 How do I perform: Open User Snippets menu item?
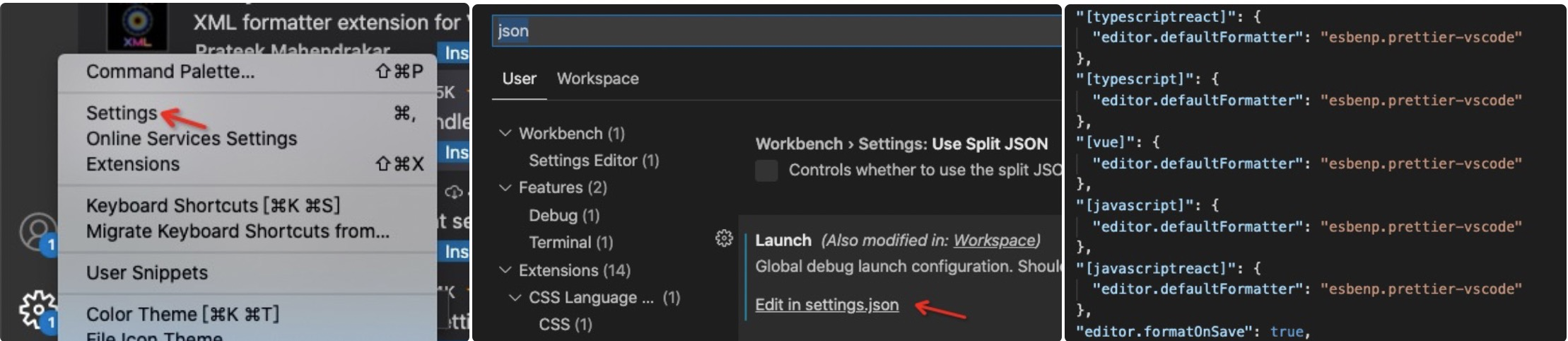(147, 272)
